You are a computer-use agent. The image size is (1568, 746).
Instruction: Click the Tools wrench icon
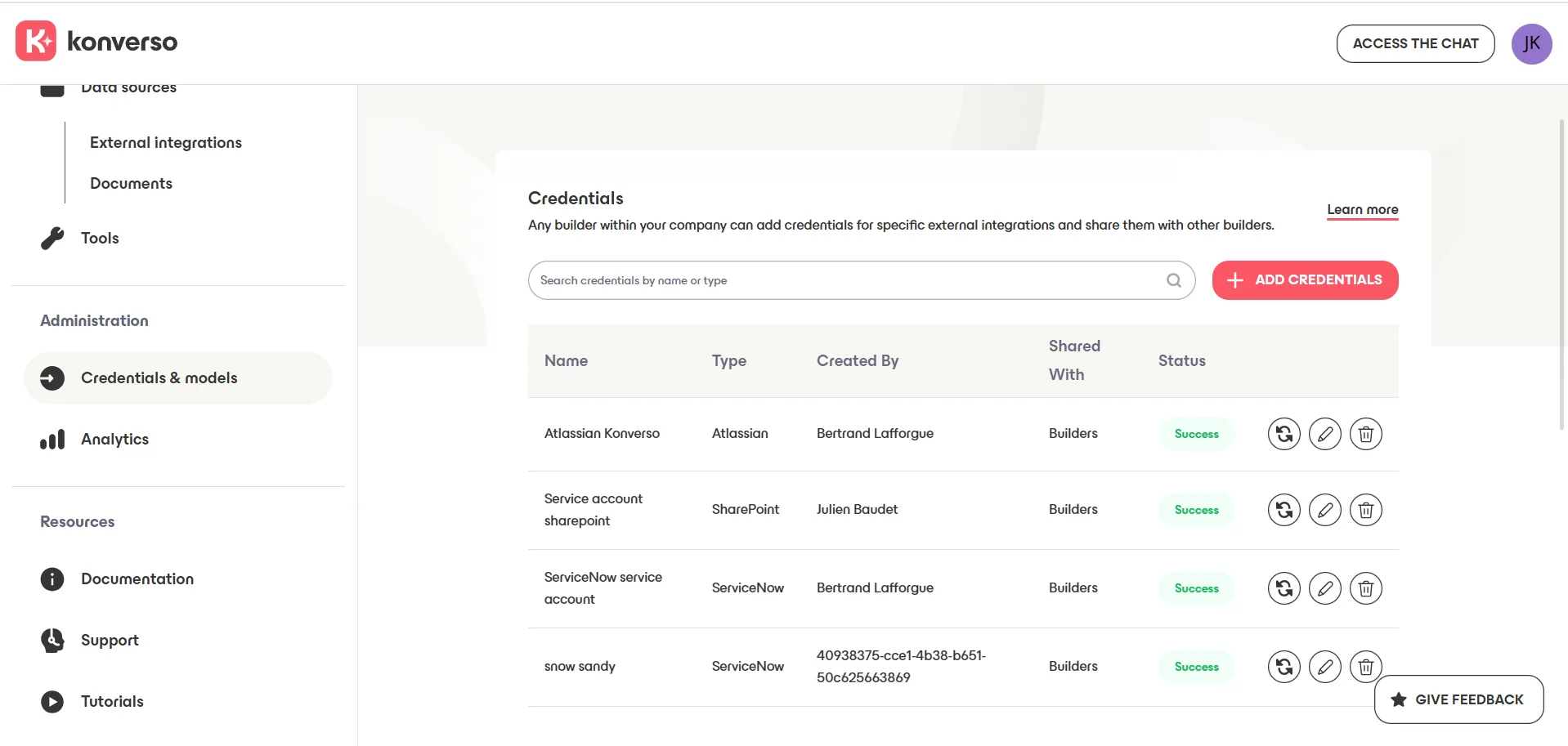click(x=52, y=238)
